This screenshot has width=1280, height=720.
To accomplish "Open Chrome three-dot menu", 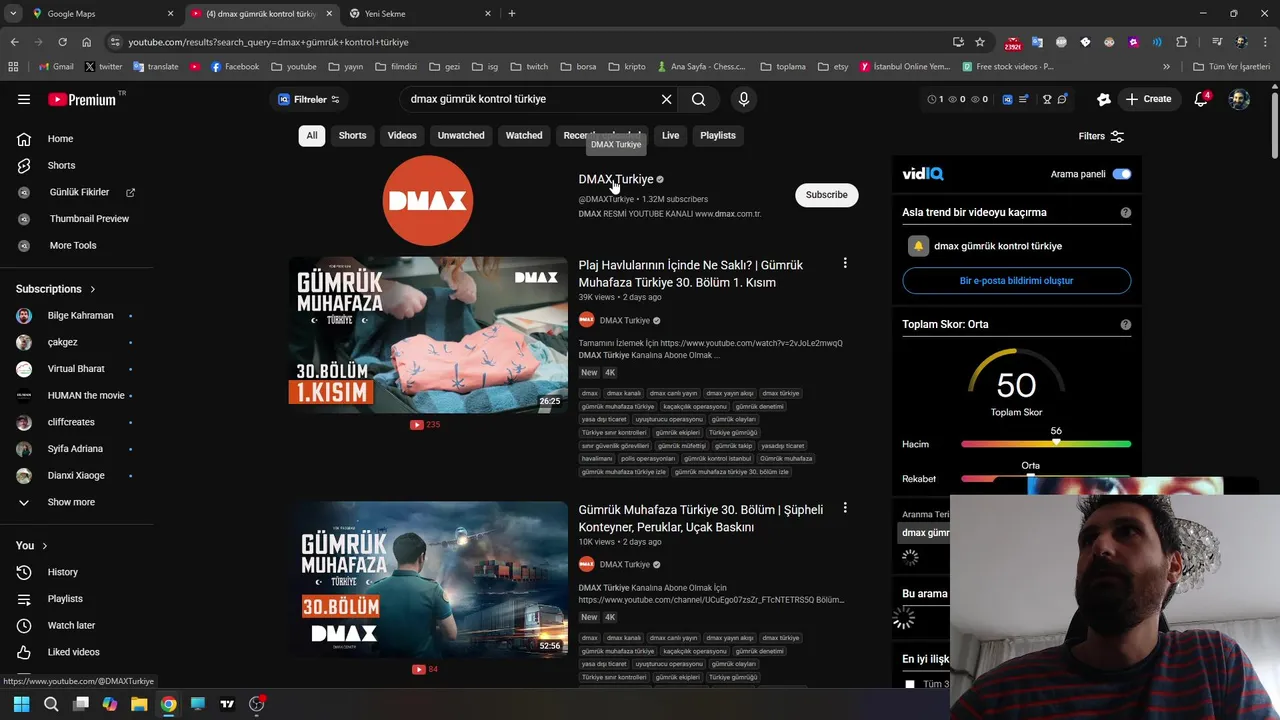I will [1265, 42].
